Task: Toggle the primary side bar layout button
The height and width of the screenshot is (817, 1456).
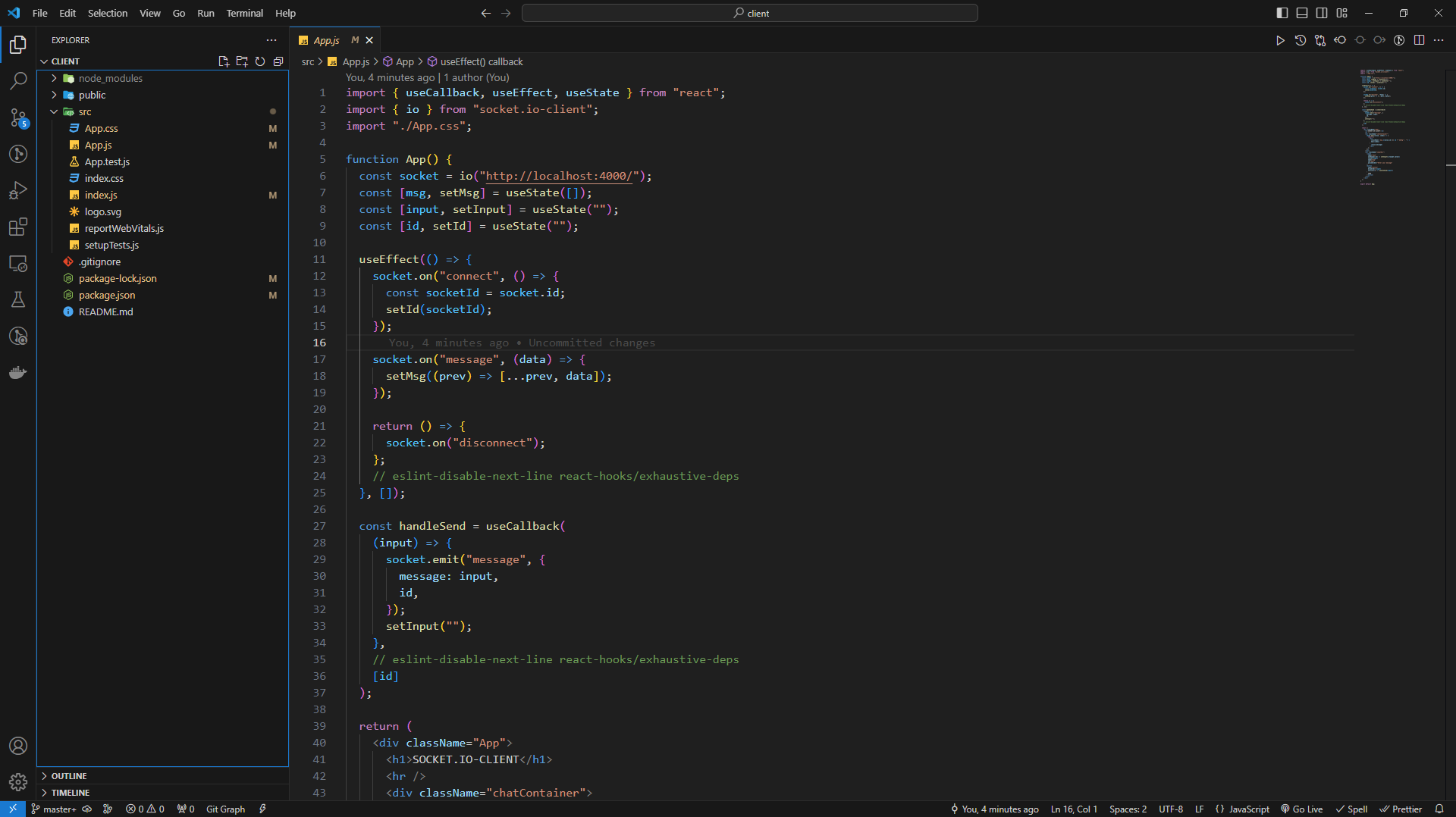Action: (x=1282, y=13)
